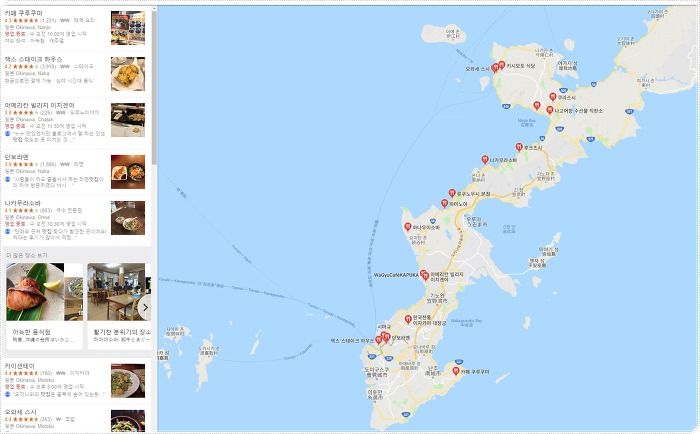
Task: Open the pin beside the 한국전통 이자카야 대장금 label
Action: 408,319
